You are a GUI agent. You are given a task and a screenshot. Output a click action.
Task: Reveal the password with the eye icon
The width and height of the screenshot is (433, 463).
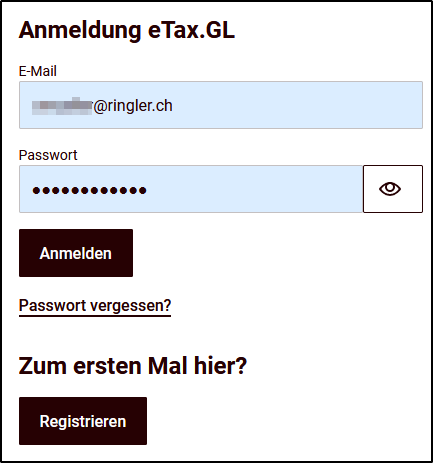(x=393, y=189)
